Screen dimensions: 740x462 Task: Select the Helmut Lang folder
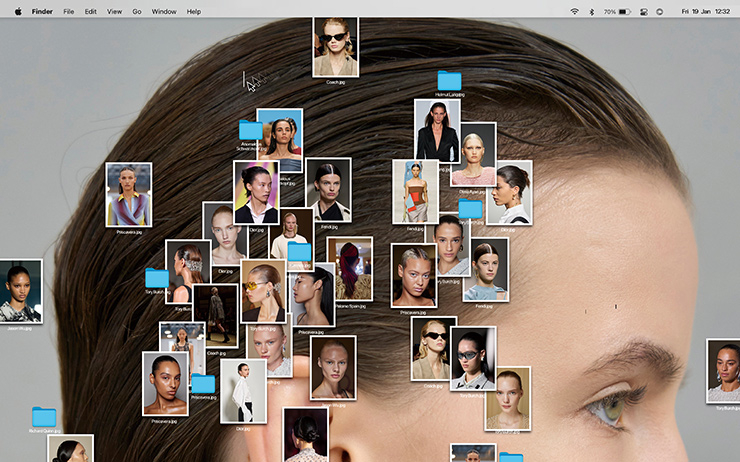[449, 81]
